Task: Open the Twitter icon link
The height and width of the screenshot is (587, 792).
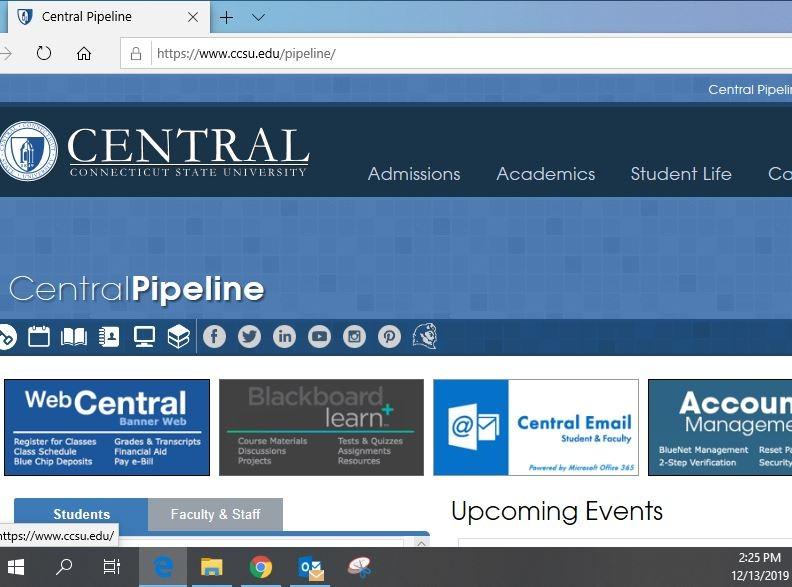Action: [x=250, y=336]
